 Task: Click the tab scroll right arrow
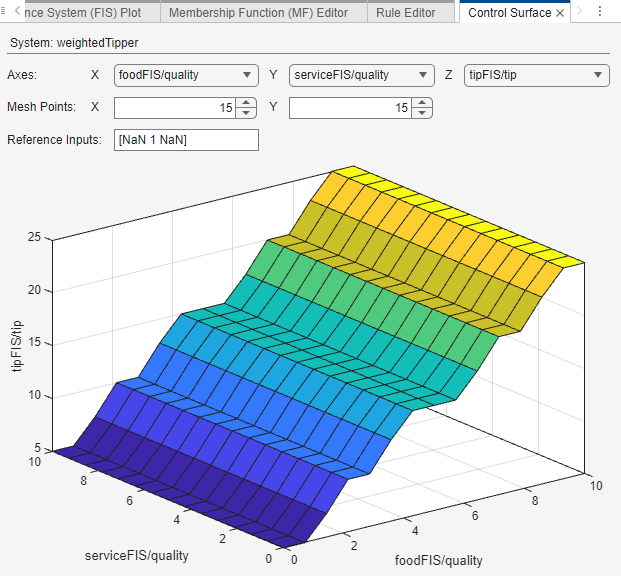click(579, 11)
